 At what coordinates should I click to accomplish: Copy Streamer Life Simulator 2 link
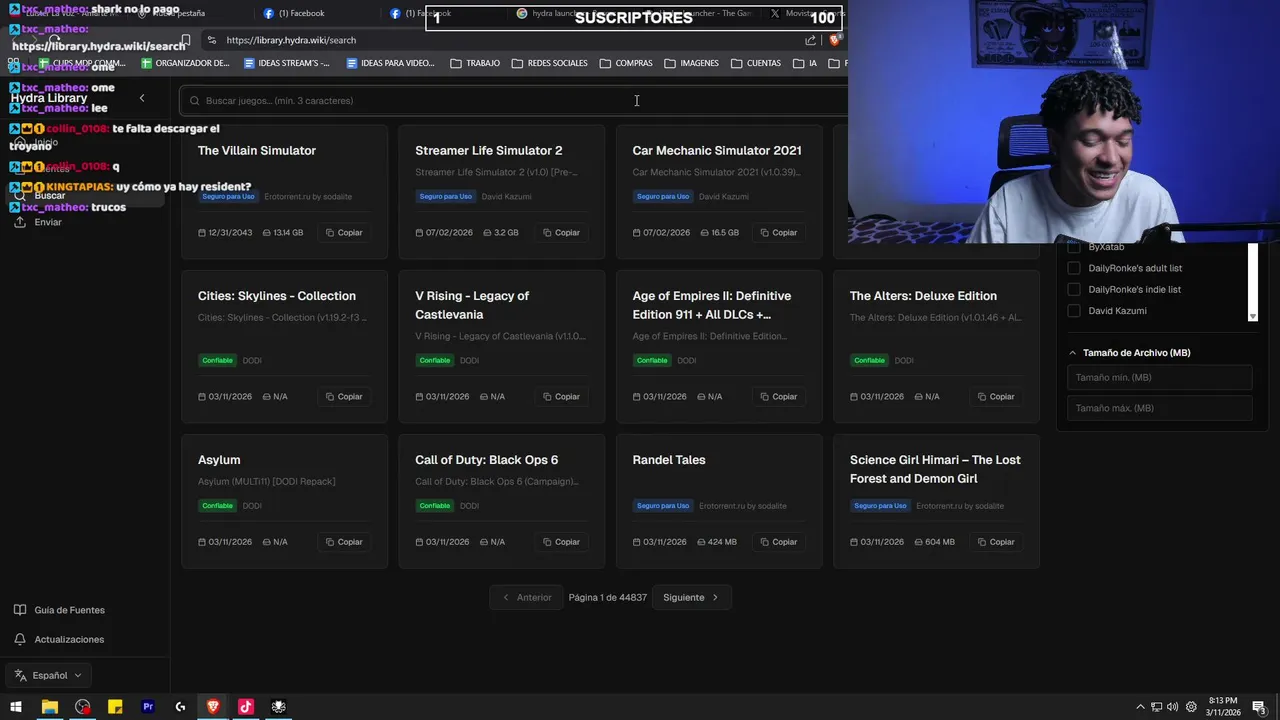click(x=561, y=232)
